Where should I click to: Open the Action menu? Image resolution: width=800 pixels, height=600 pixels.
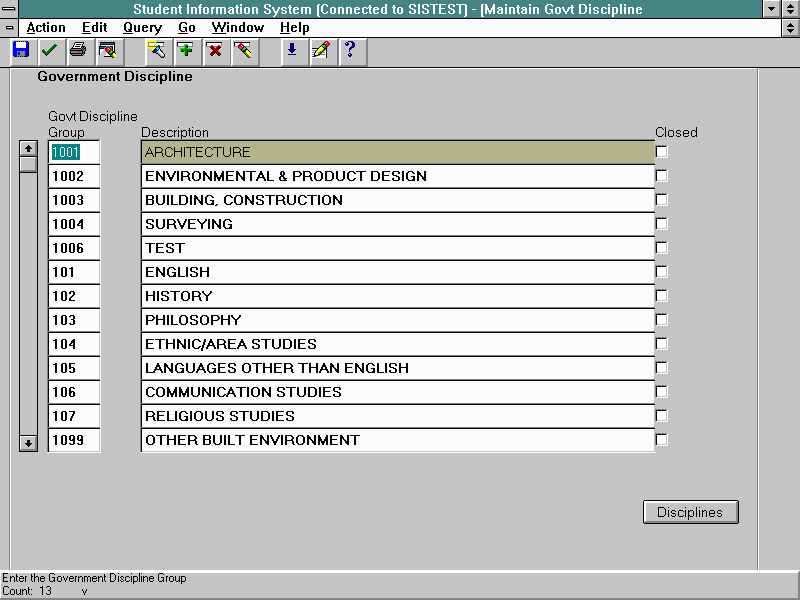tap(46, 28)
